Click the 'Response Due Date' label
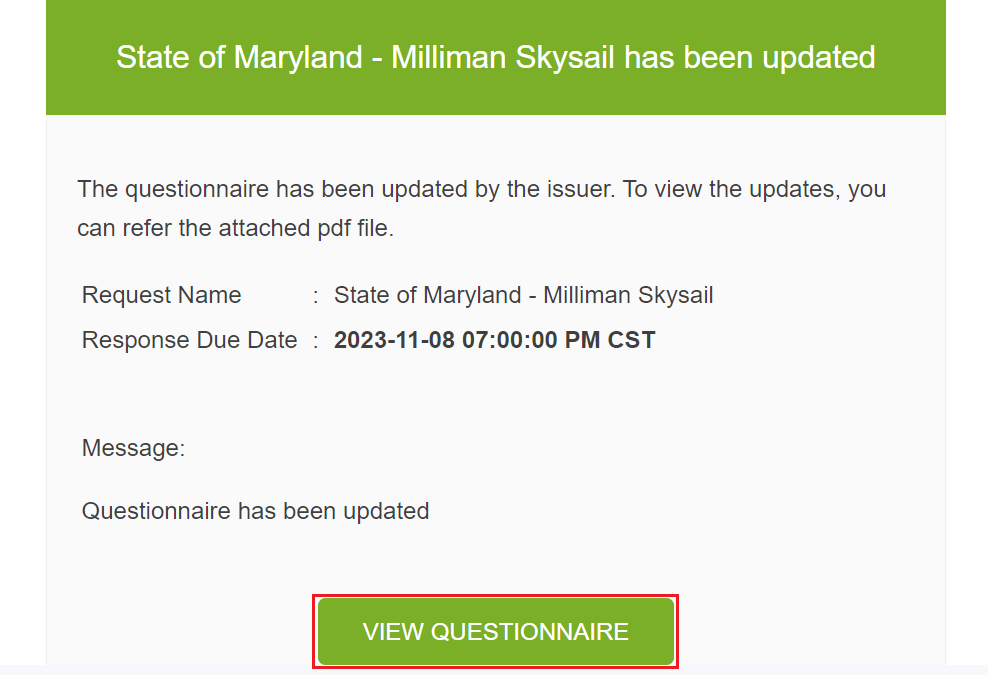 (x=189, y=340)
